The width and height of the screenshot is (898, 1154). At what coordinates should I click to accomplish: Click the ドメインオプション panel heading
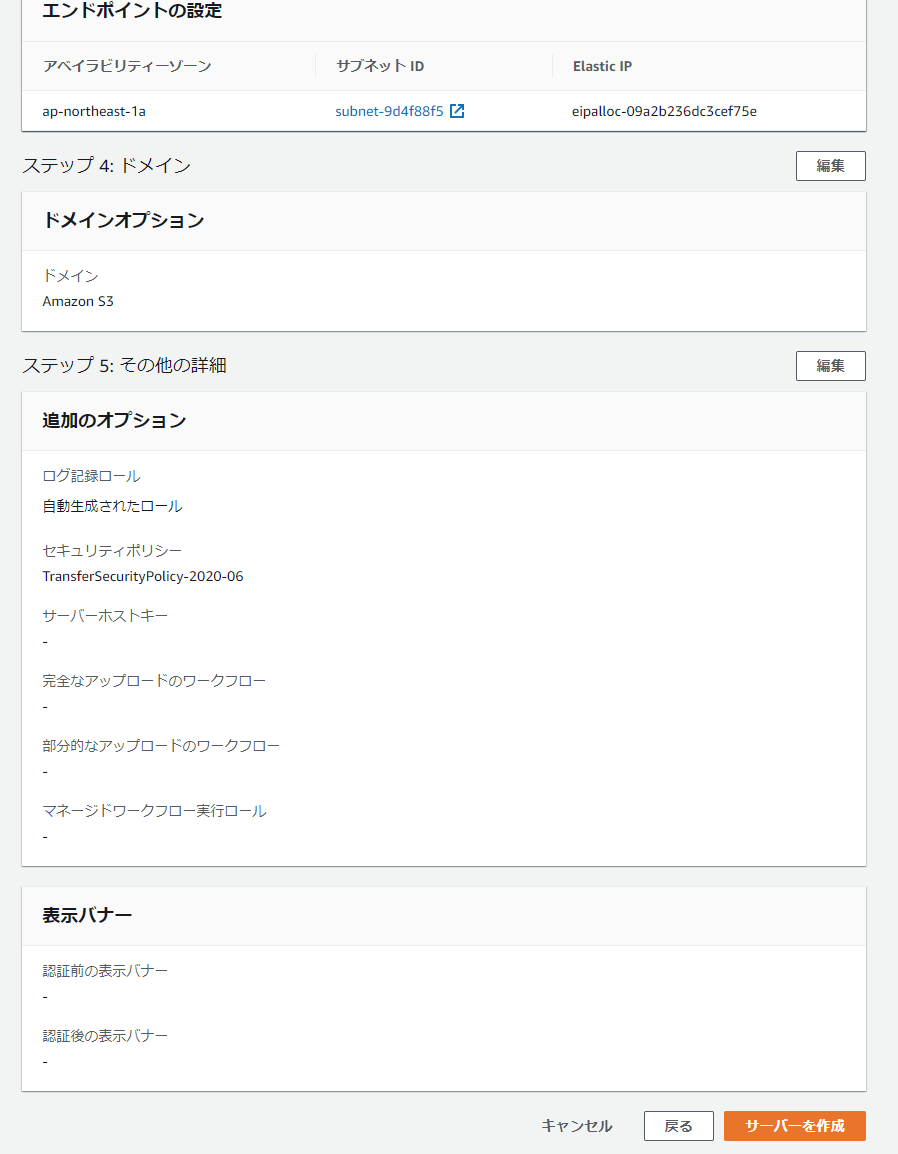point(124,220)
